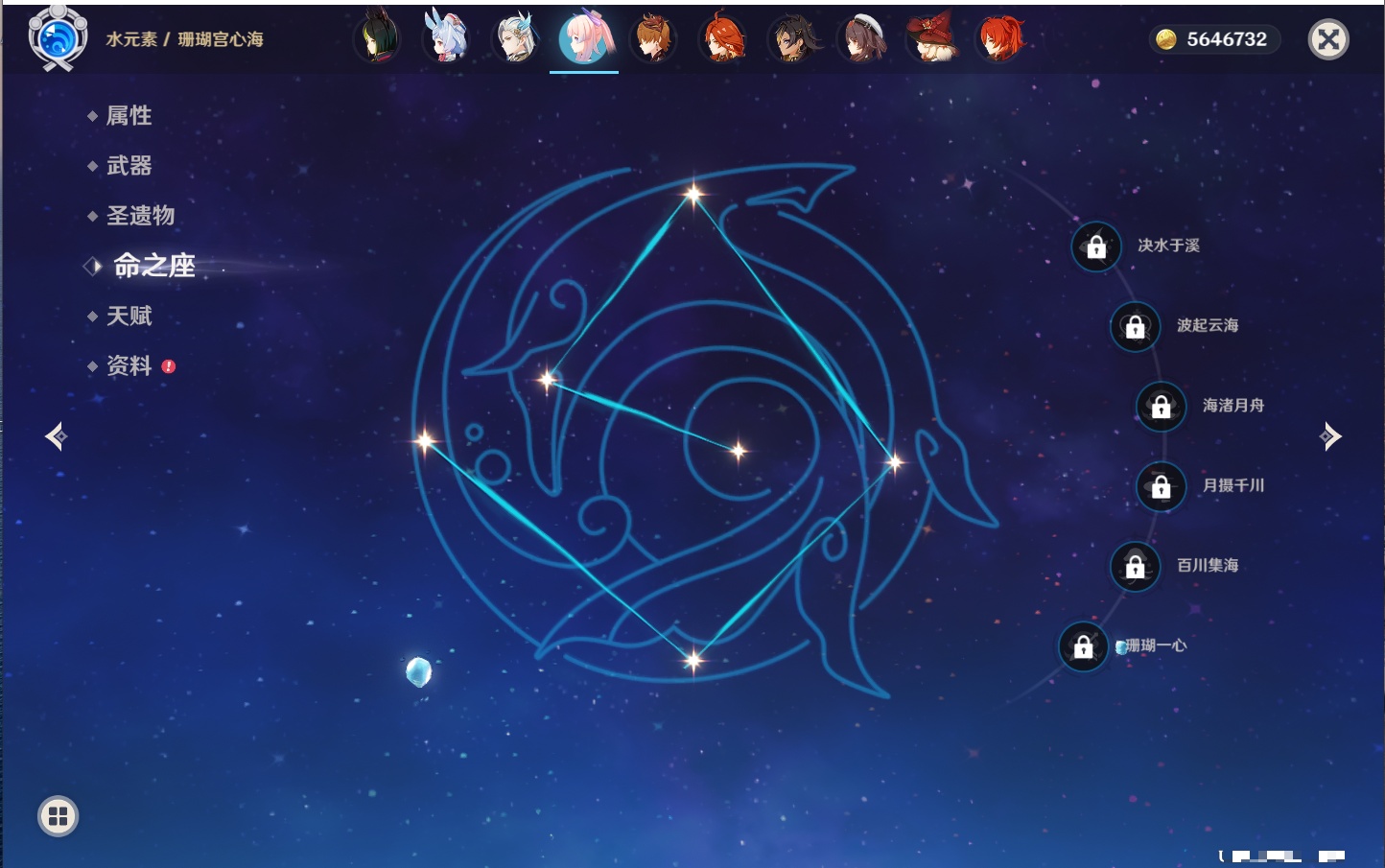Select the avatar with the red witch hat
The image size is (1385, 868).
tap(931, 38)
